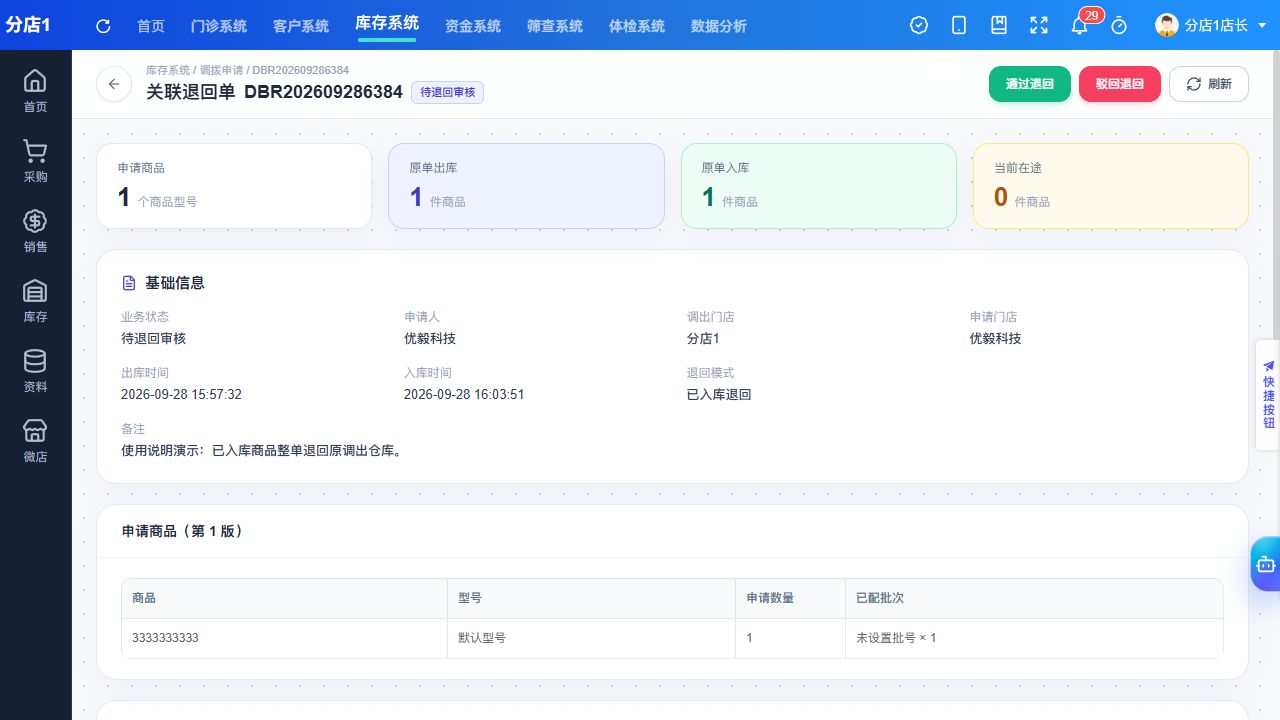Image resolution: width=1280 pixels, height=720 pixels.
Task: Click the 刷新 refresh button
Action: pos(1209,84)
